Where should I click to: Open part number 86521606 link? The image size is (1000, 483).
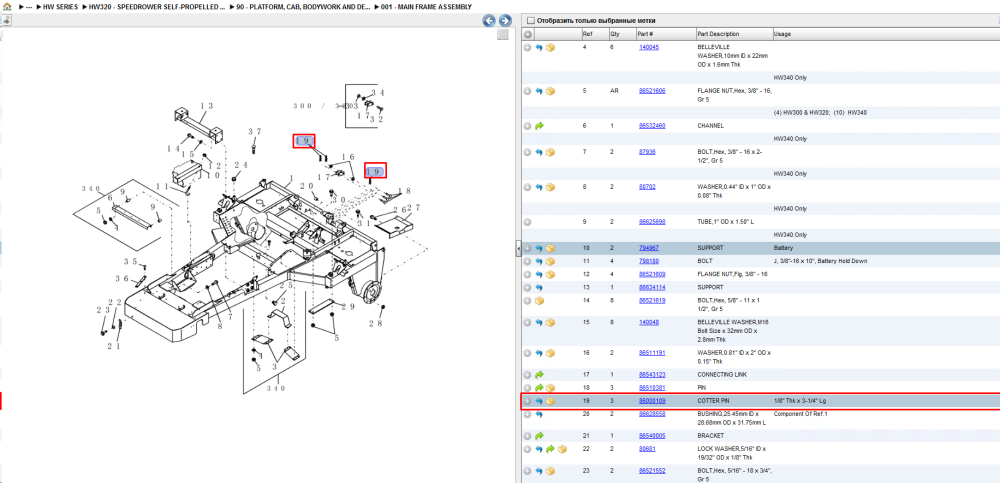pyautogui.click(x=652, y=91)
